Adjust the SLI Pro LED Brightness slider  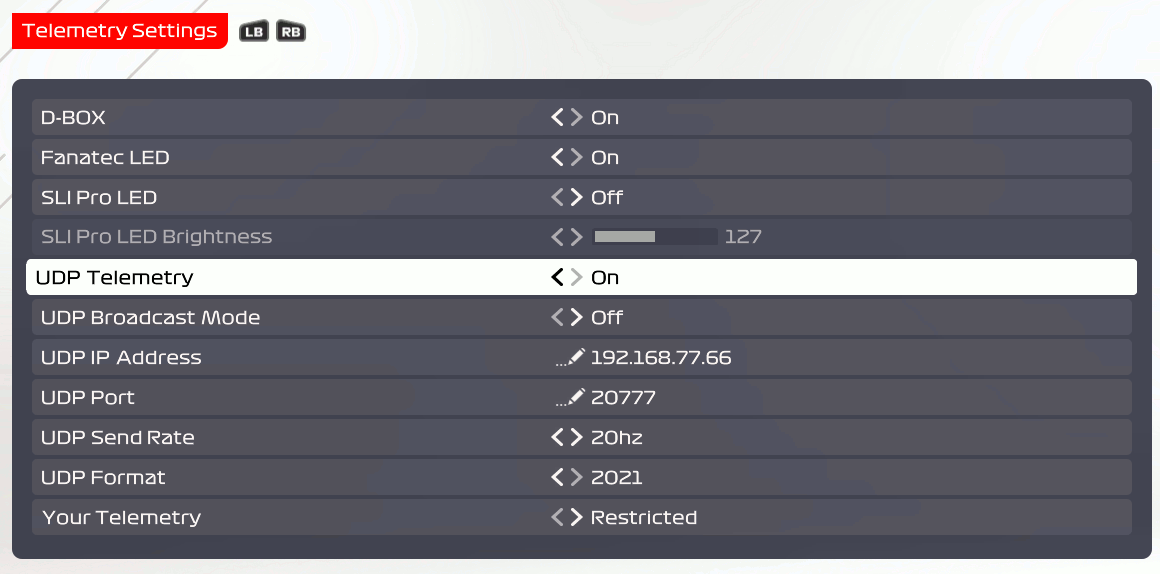(x=655, y=237)
